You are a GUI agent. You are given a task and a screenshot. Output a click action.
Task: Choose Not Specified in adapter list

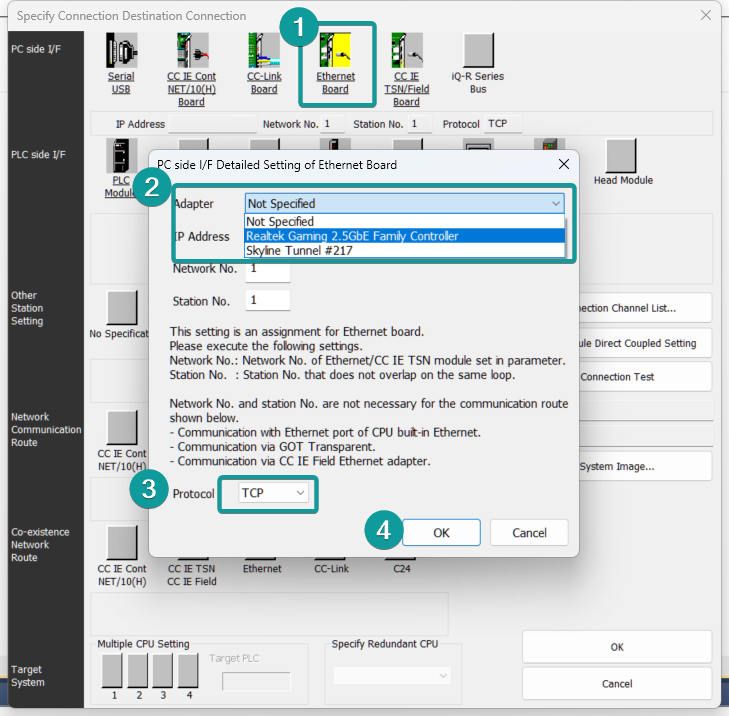point(404,221)
